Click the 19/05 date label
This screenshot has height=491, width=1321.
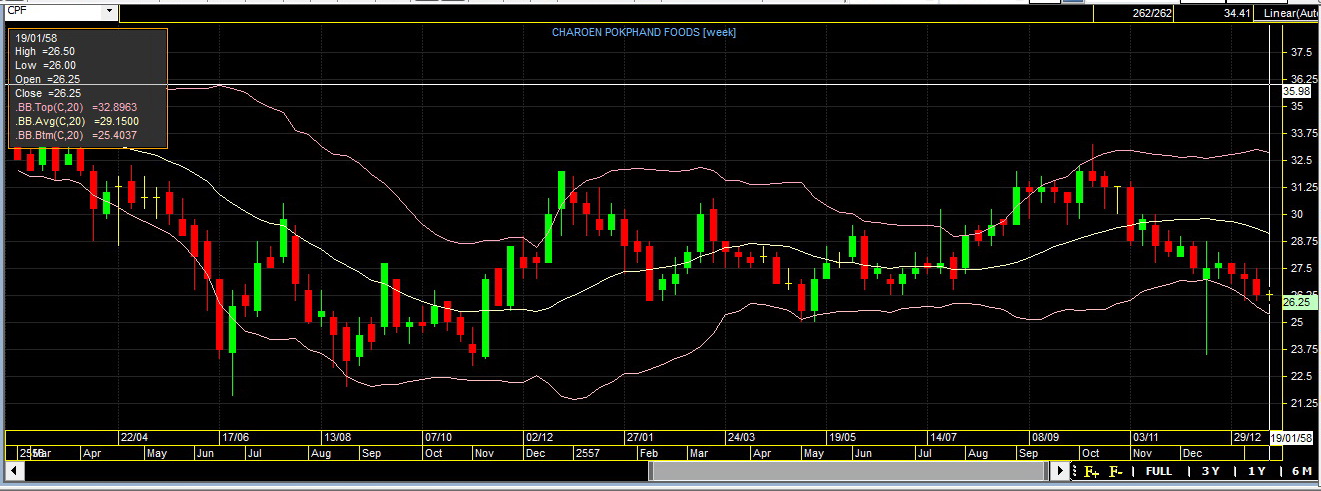pyautogui.click(x=842, y=437)
